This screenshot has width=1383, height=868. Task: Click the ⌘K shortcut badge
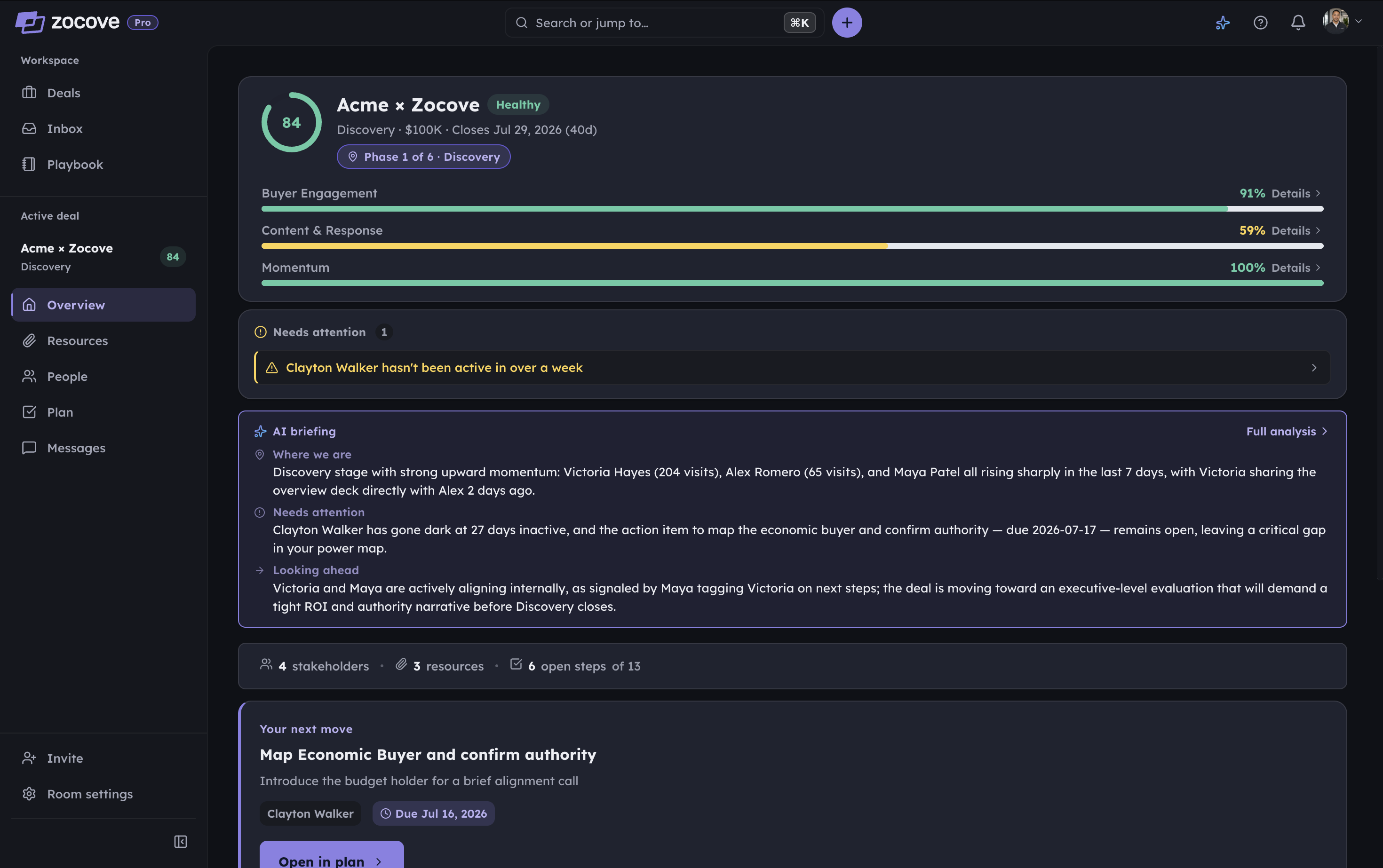(800, 23)
